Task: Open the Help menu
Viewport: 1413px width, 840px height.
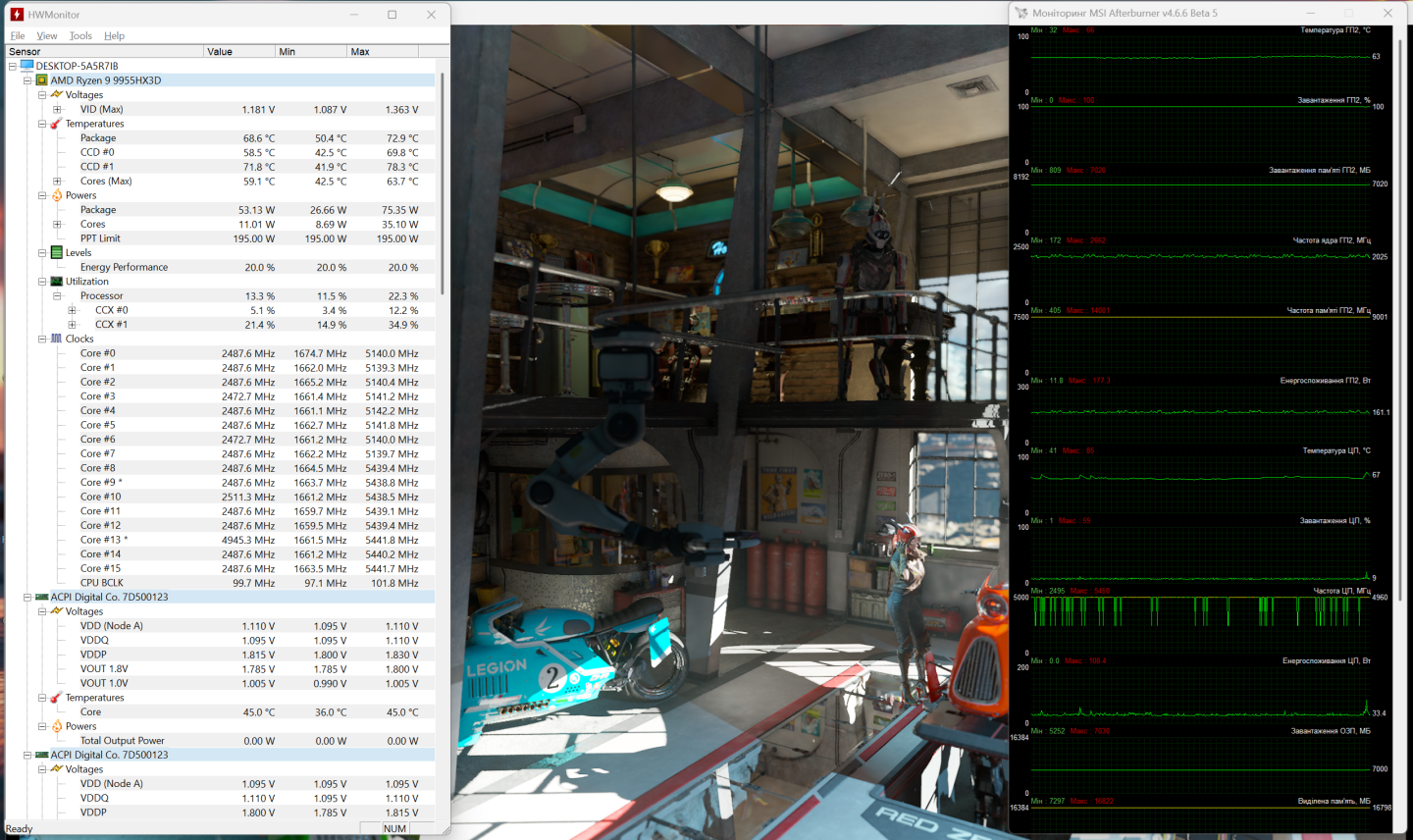Action: point(114,36)
